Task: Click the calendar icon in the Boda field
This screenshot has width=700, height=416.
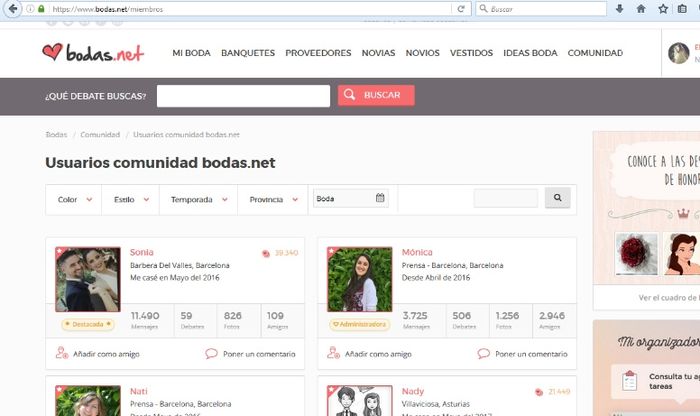Action: coord(380,198)
